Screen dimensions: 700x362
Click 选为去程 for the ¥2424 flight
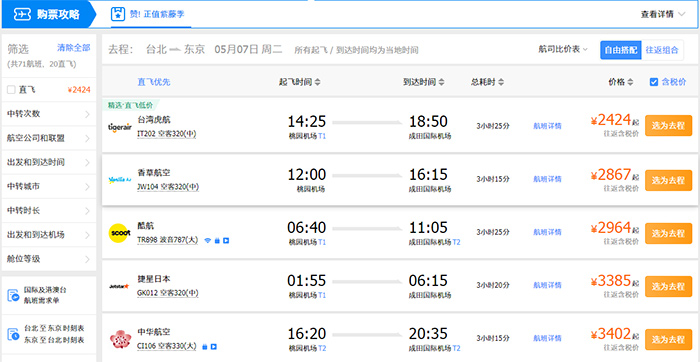[x=668, y=126]
